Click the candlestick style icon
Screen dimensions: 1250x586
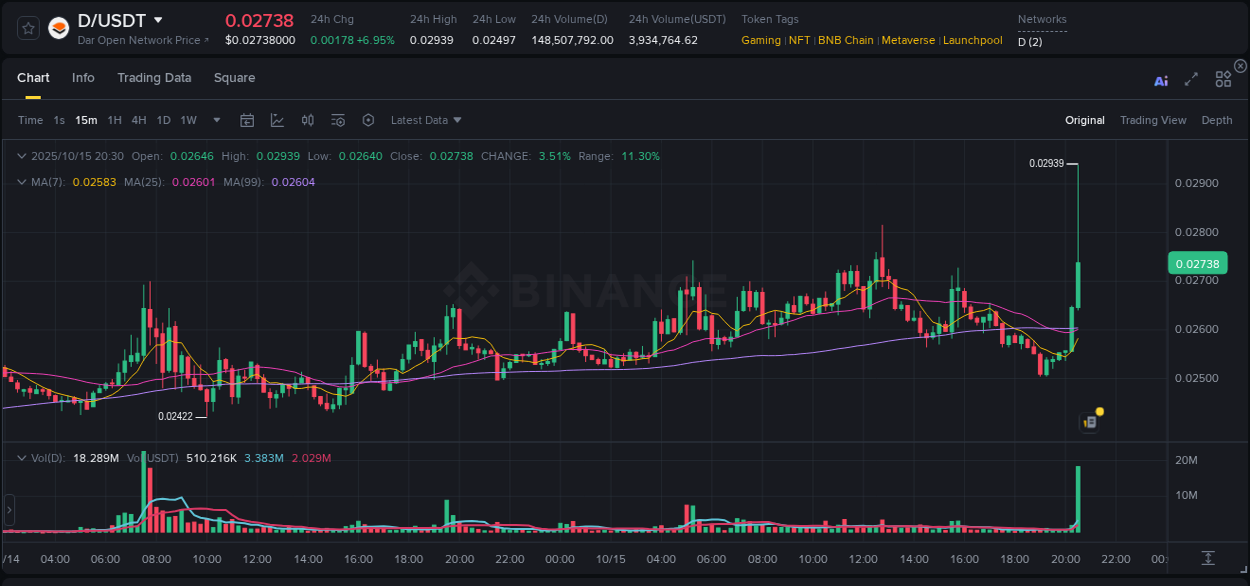point(307,119)
